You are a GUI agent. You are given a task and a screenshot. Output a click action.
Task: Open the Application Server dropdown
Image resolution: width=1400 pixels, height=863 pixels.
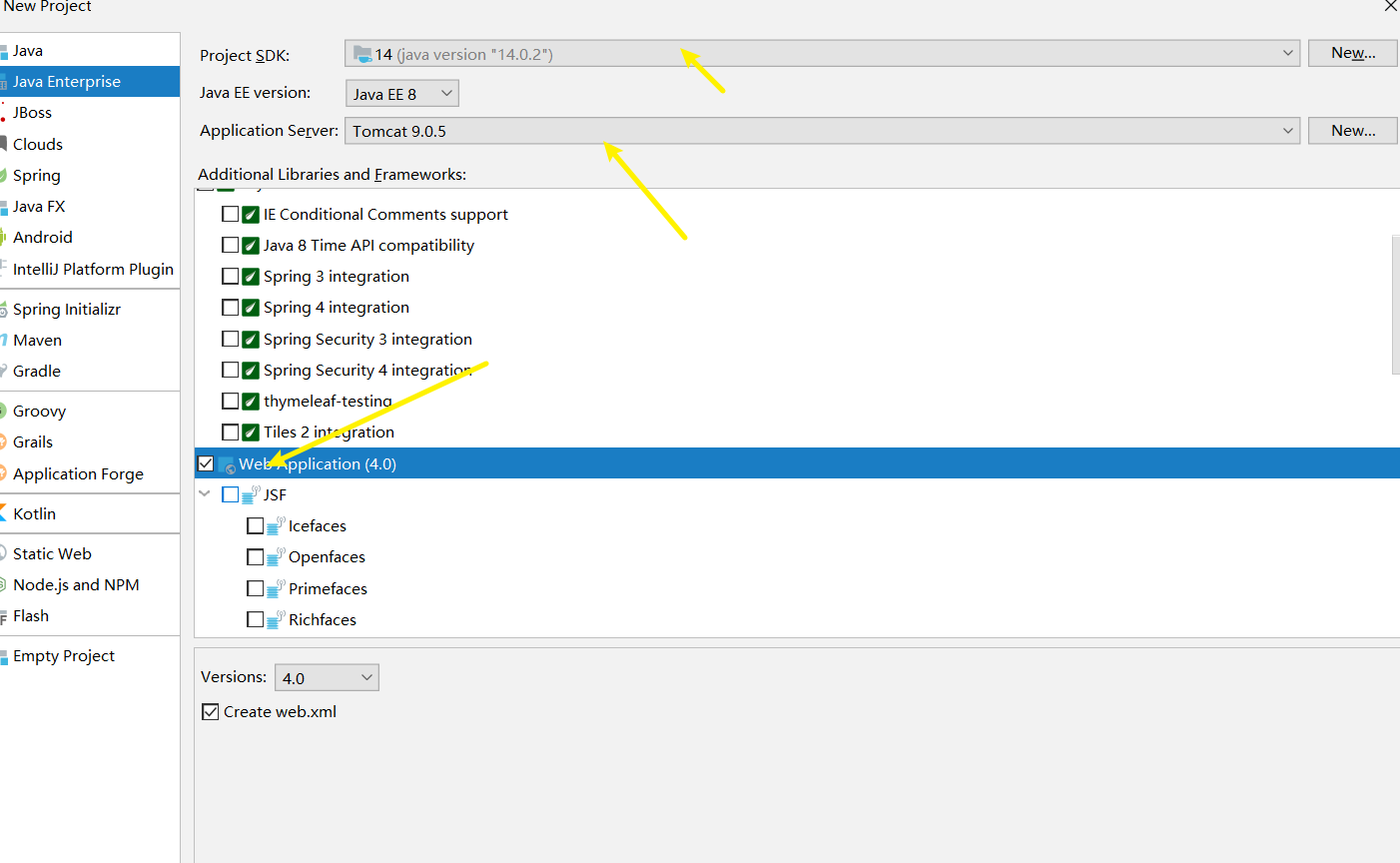click(x=822, y=131)
